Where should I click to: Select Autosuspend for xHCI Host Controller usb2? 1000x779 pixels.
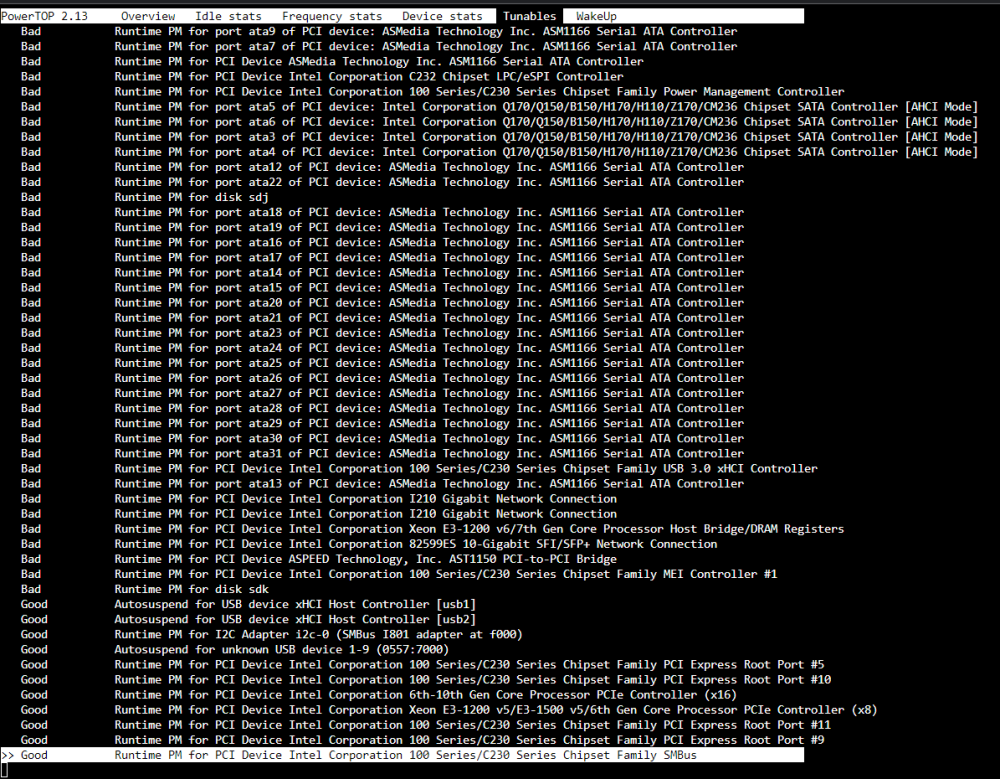coord(249,619)
